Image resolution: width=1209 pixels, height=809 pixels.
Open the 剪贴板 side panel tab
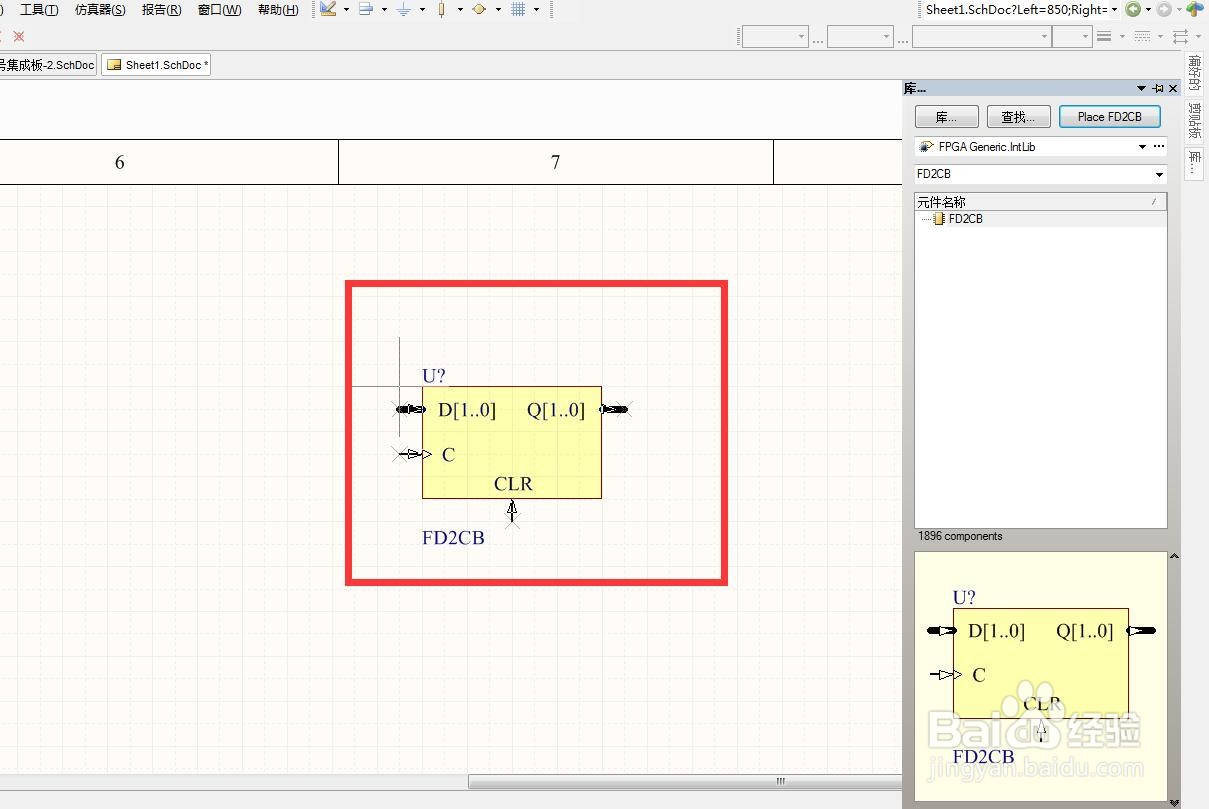1194,121
